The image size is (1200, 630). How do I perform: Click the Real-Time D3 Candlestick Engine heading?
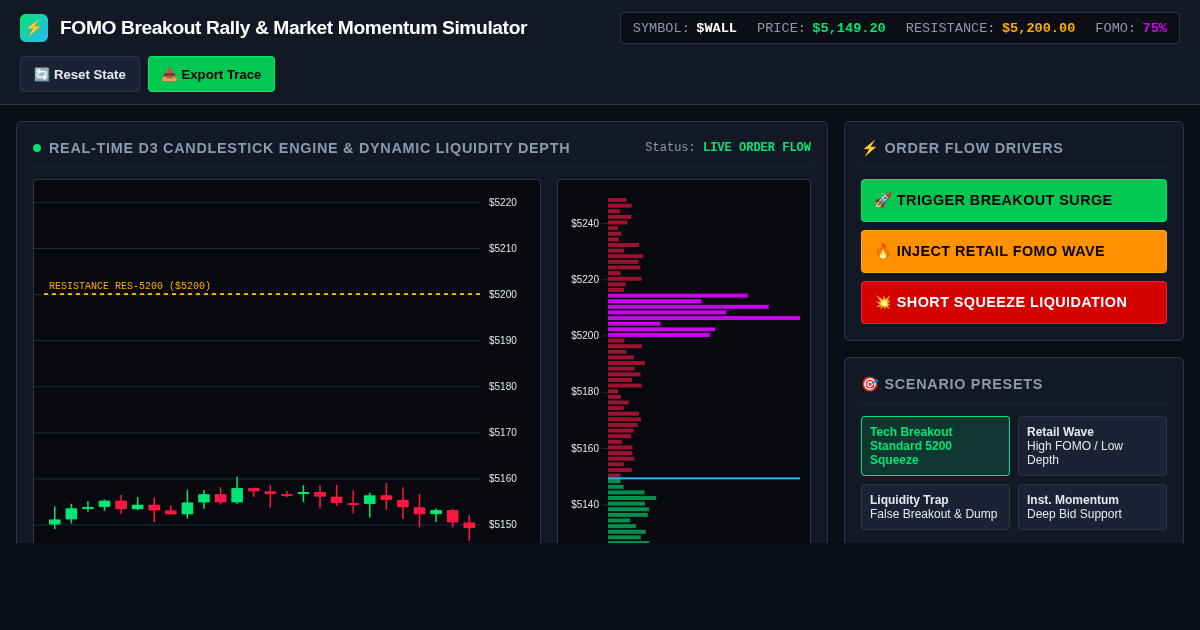[x=310, y=148]
